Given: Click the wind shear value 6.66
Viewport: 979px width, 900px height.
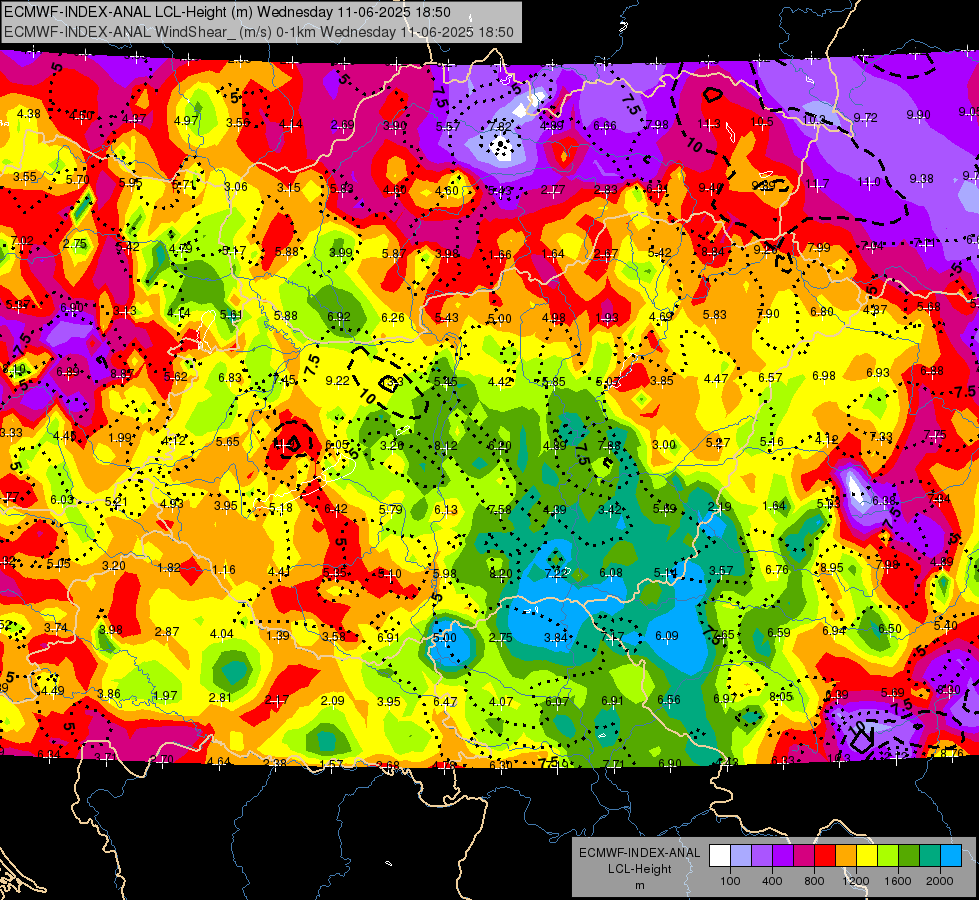Looking at the screenshot, I should pyautogui.click(x=604, y=126).
